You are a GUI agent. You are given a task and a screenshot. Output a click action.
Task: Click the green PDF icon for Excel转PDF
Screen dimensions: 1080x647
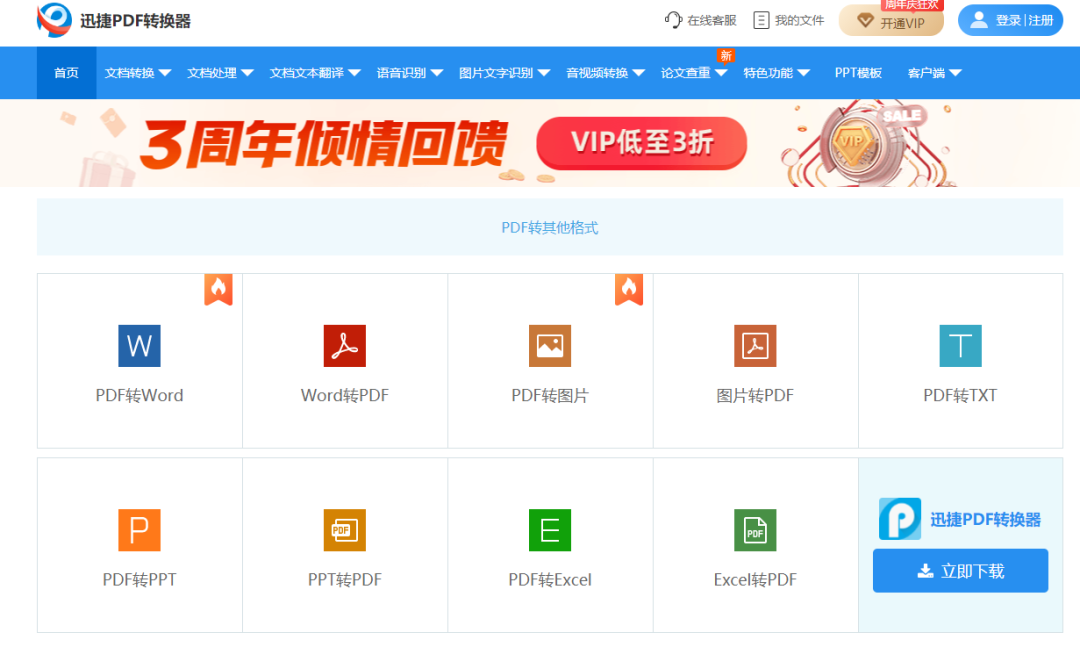[755, 530]
